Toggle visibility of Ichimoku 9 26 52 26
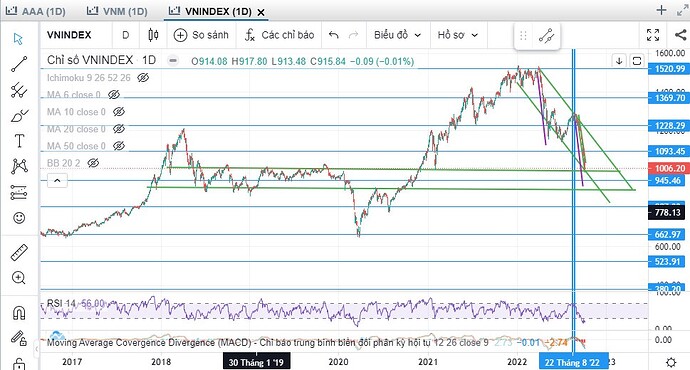Viewport: 690px width, 370px height. coord(143,78)
